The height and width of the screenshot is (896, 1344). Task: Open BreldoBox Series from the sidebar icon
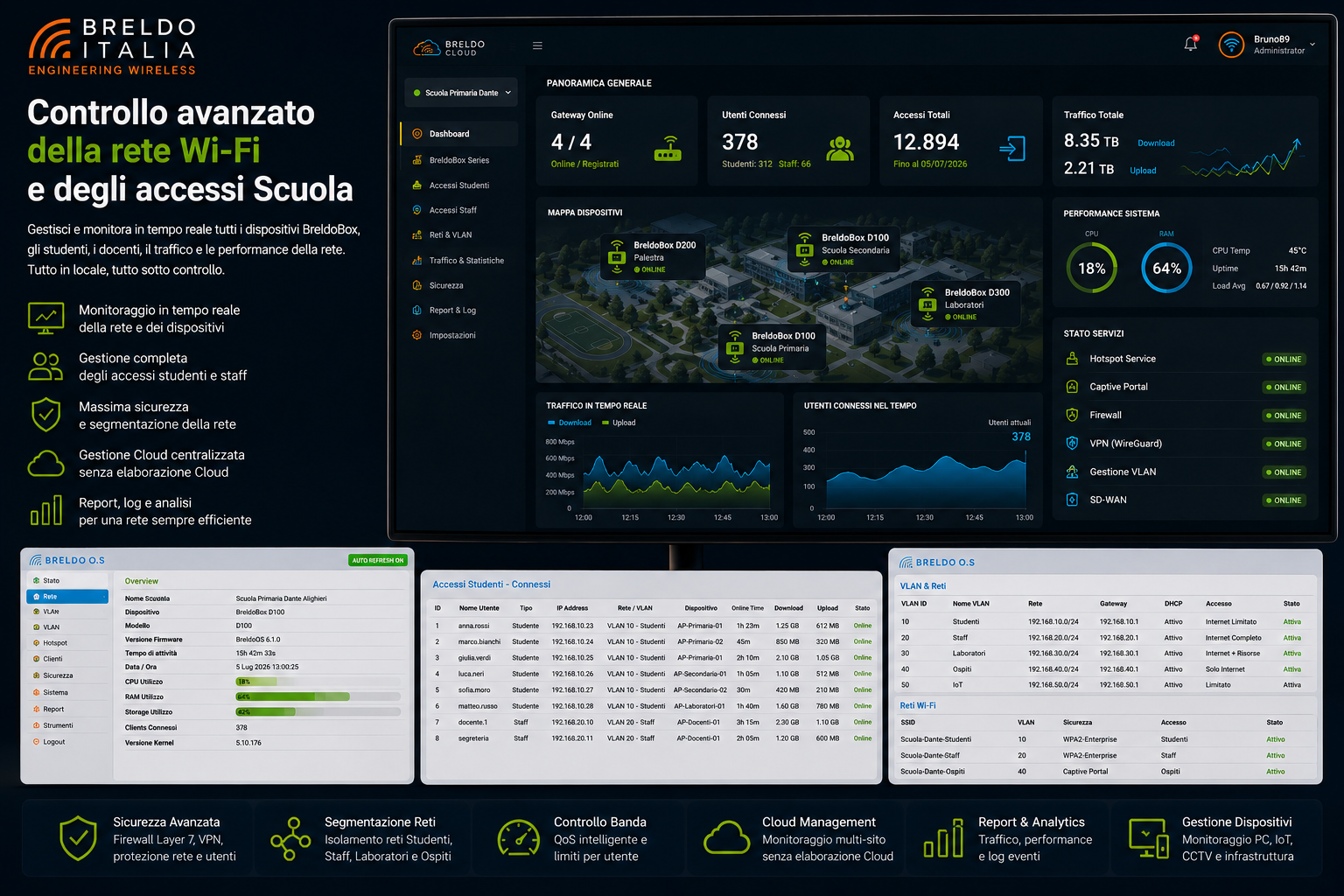tap(417, 160)
